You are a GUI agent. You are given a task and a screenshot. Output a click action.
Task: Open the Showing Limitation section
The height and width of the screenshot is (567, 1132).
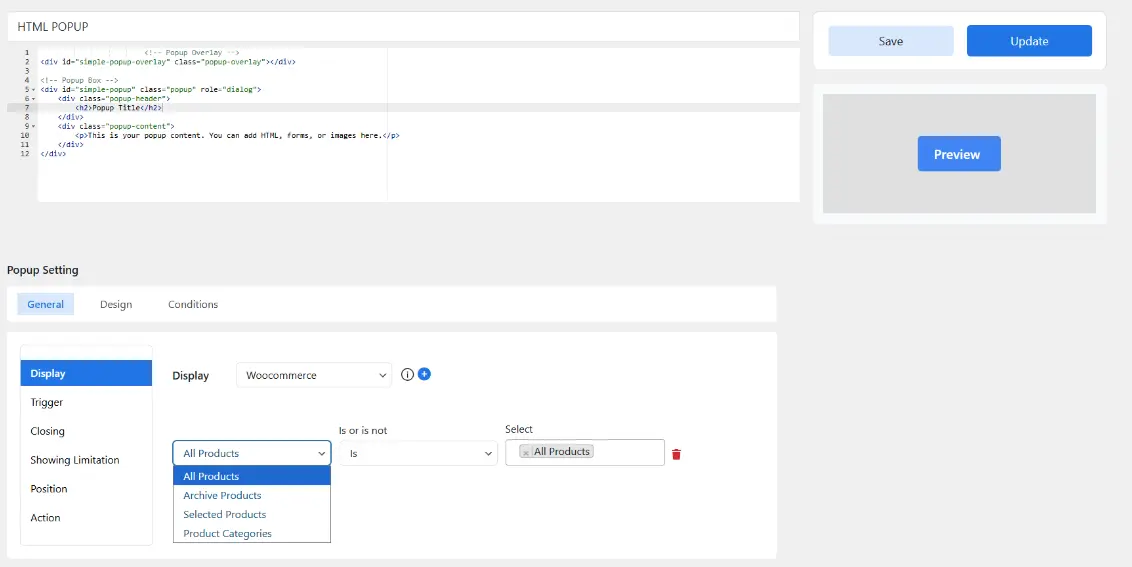(75, 460)
